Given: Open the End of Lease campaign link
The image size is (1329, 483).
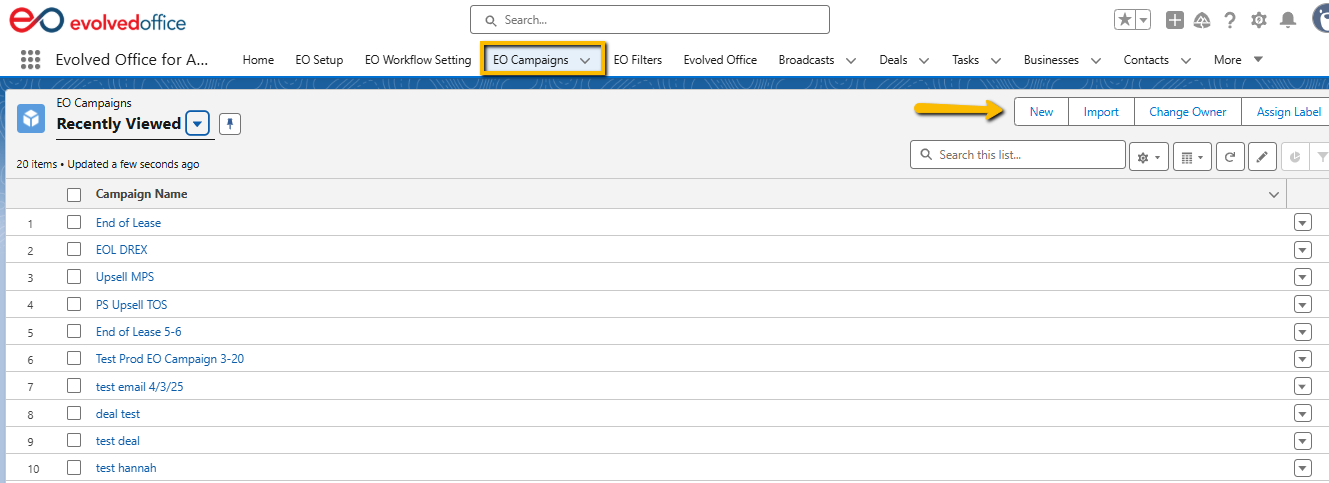Looking at the screenshot, I should 128,222.
